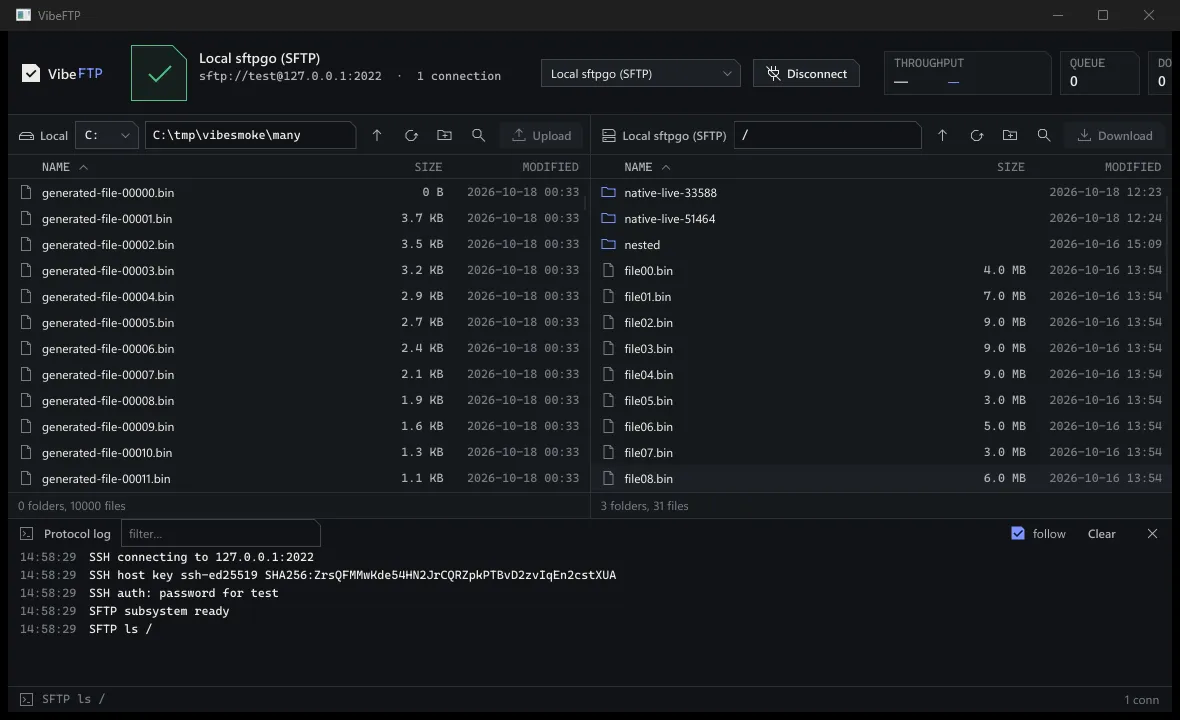Select file01.bin in remote pane
Image resolution: width=1180 pixels, height=720 pixels.
(x=881, y=296)
